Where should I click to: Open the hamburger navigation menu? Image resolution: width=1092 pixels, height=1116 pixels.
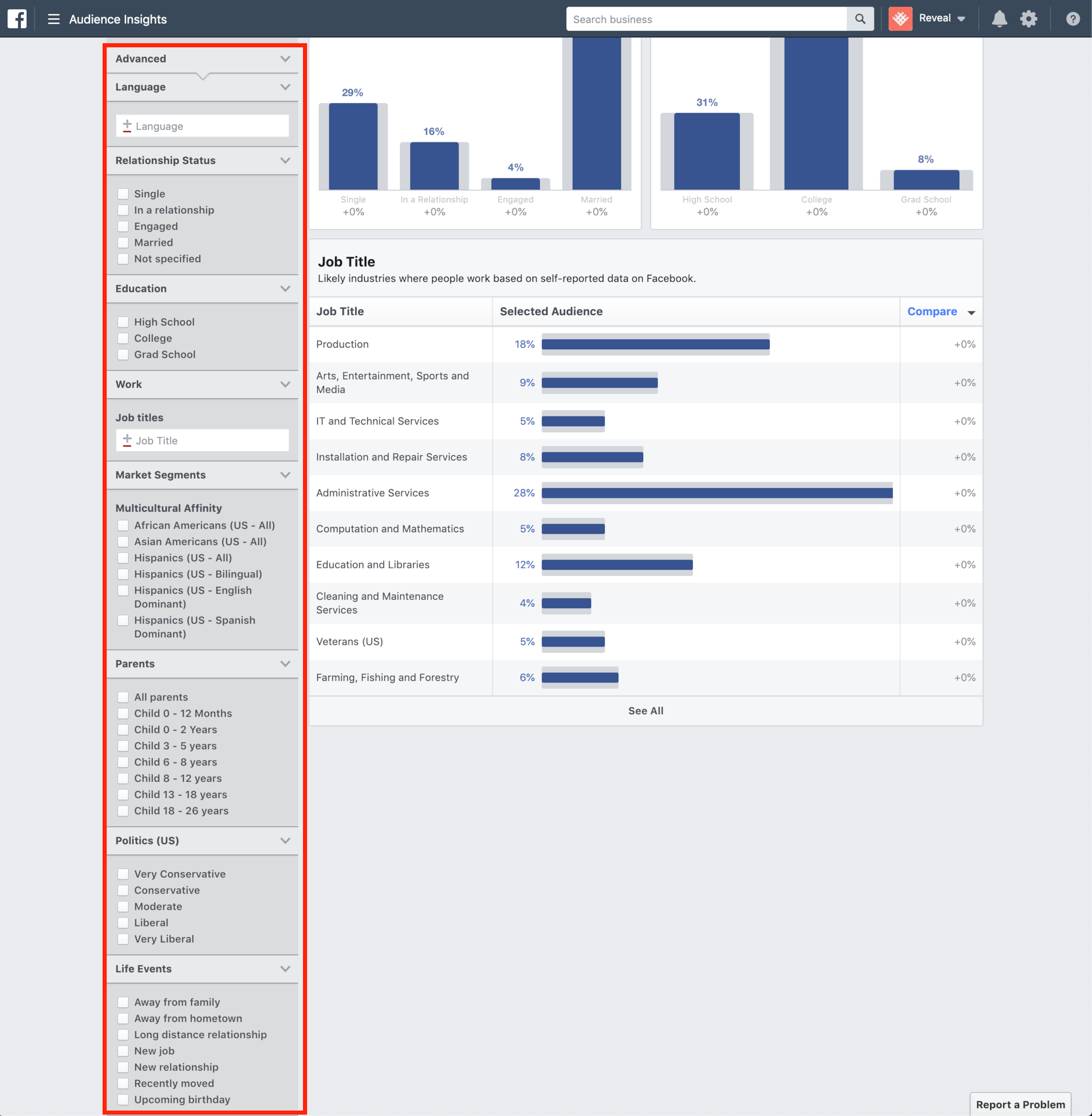53,19
